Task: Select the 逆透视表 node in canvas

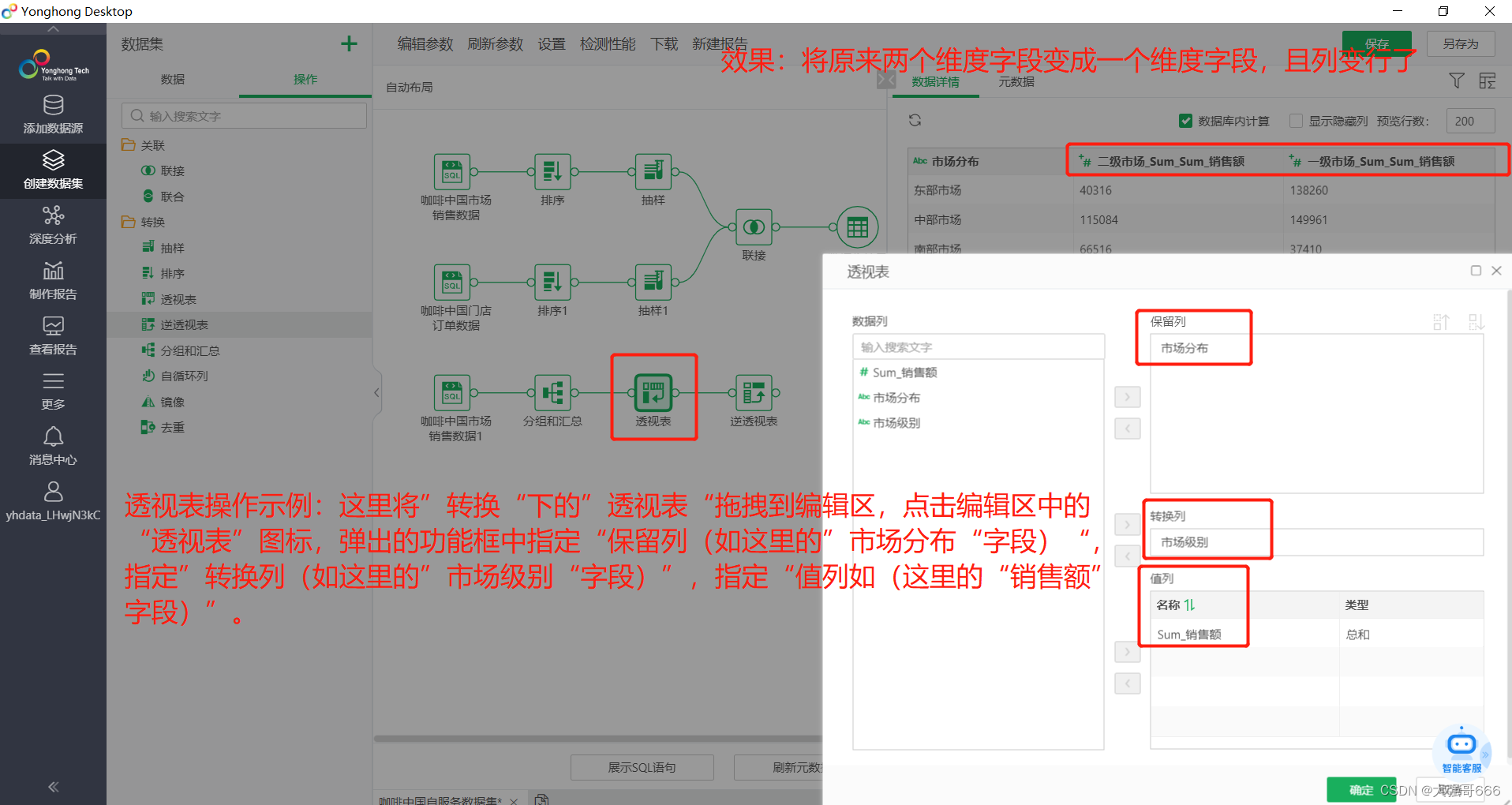Action: 754,392
